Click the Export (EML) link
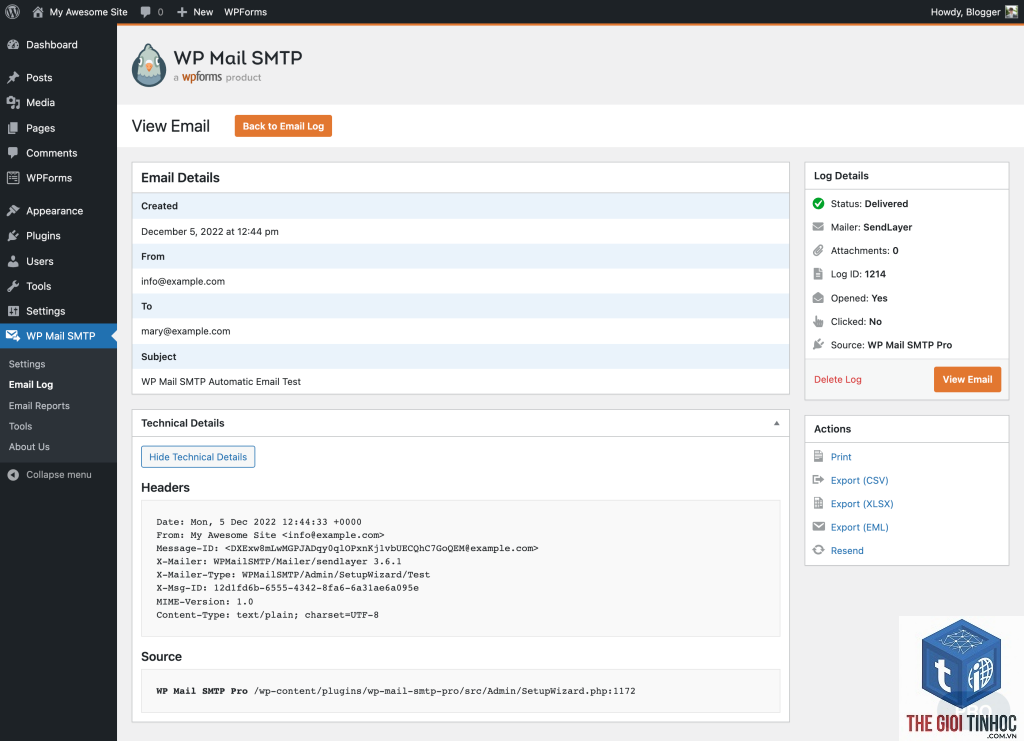The height and width of the screenshot is (741, 1024). coord(859,528)
